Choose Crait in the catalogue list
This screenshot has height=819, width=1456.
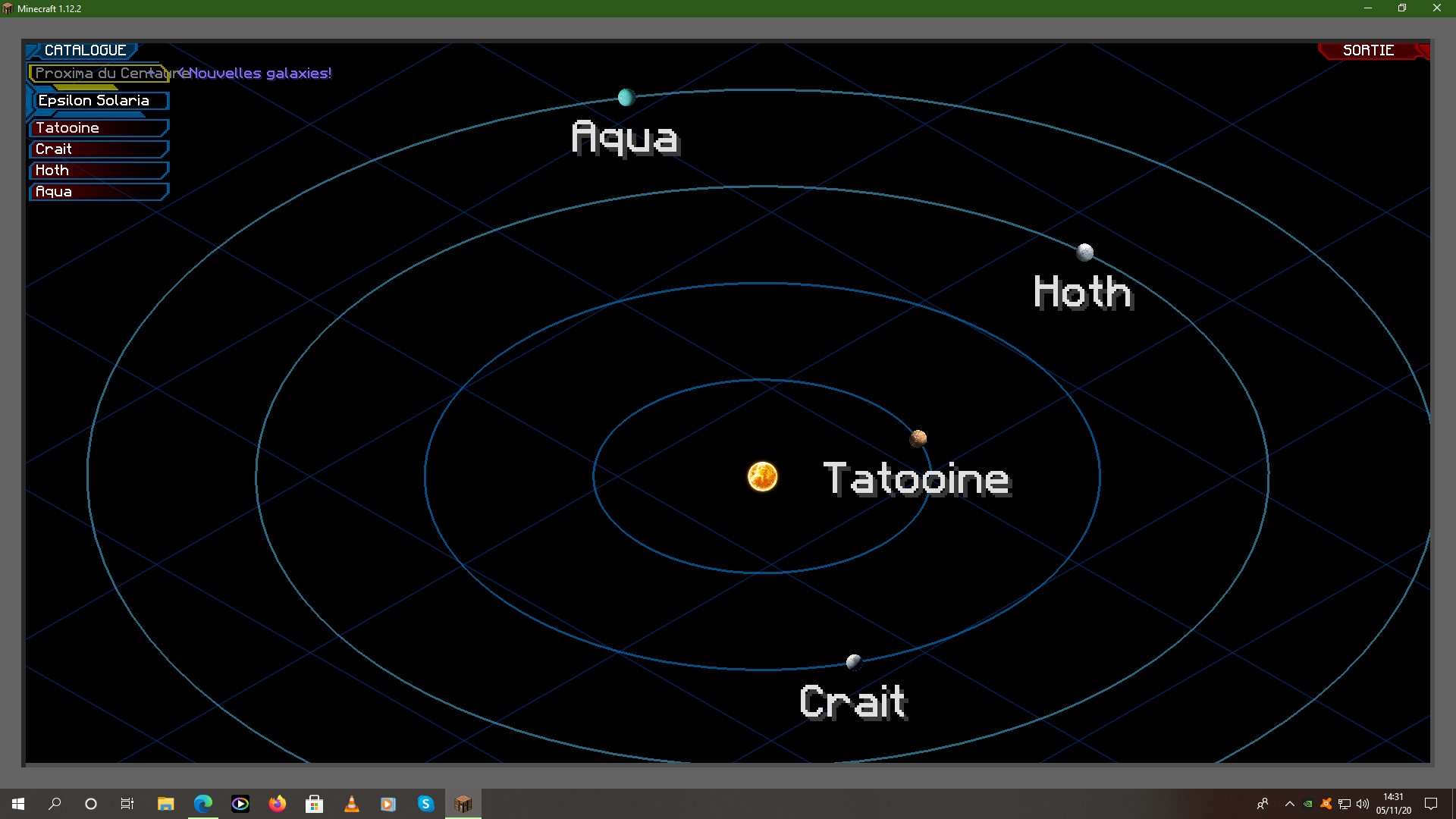click(x=99, y=149)
